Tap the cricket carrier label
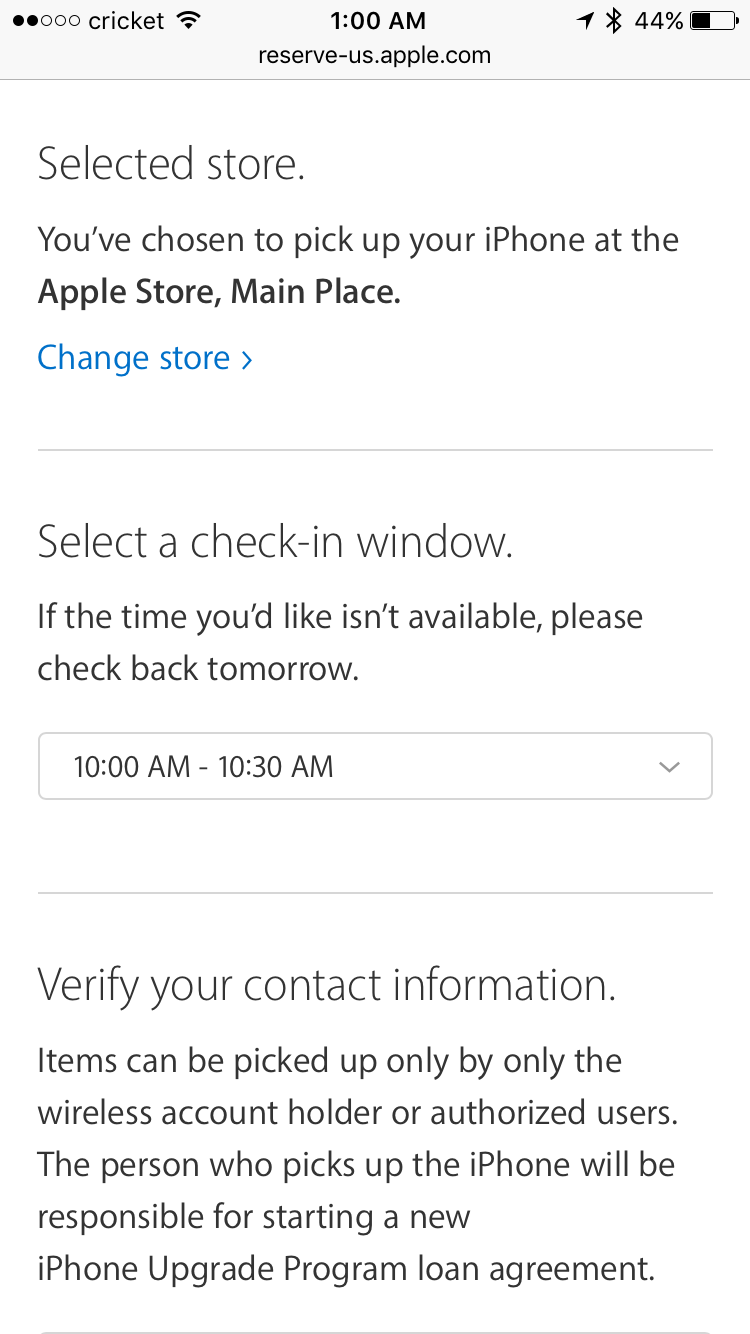 pos(127,20)
